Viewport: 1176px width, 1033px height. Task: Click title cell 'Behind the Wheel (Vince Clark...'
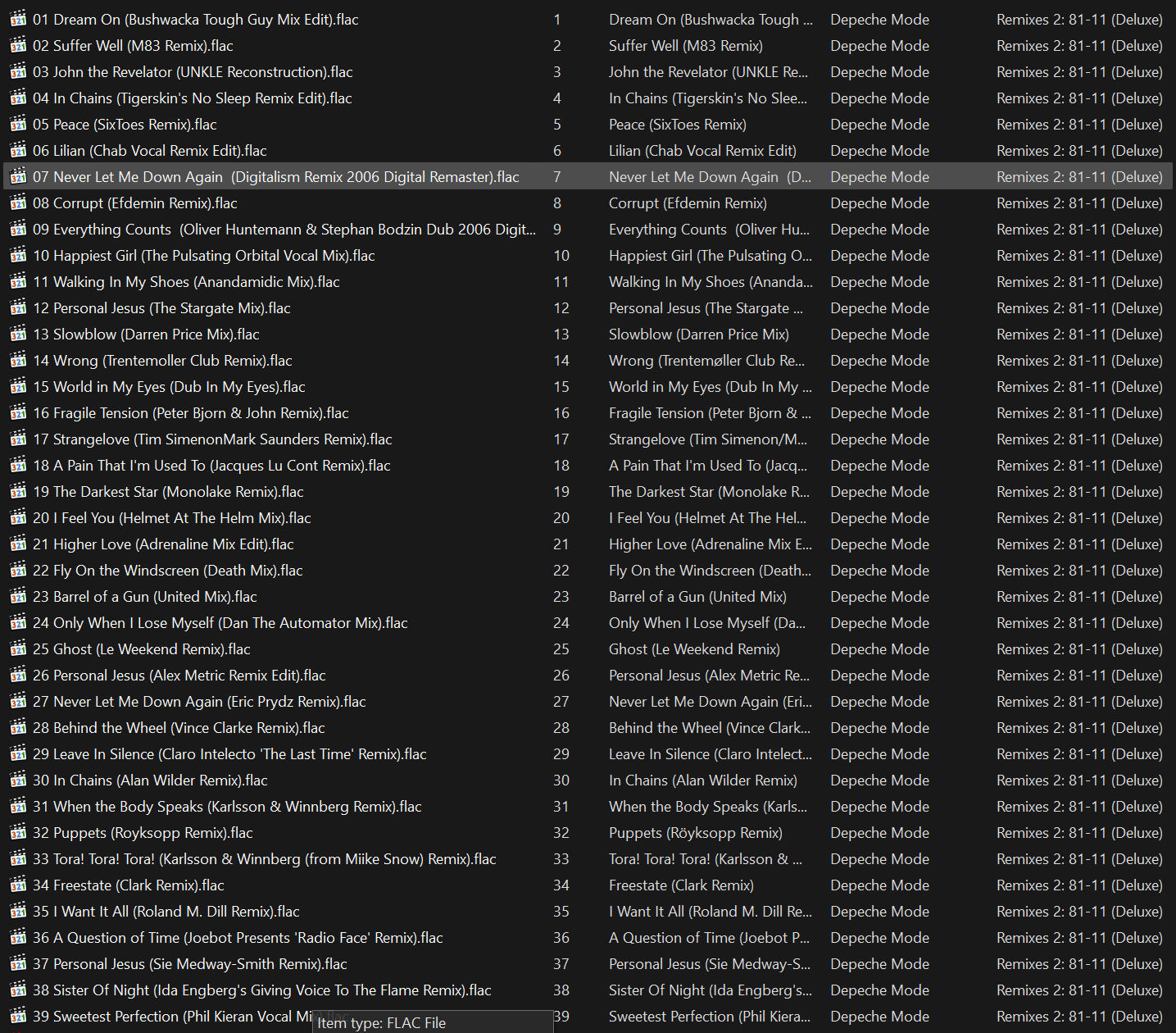click(709, 728)
